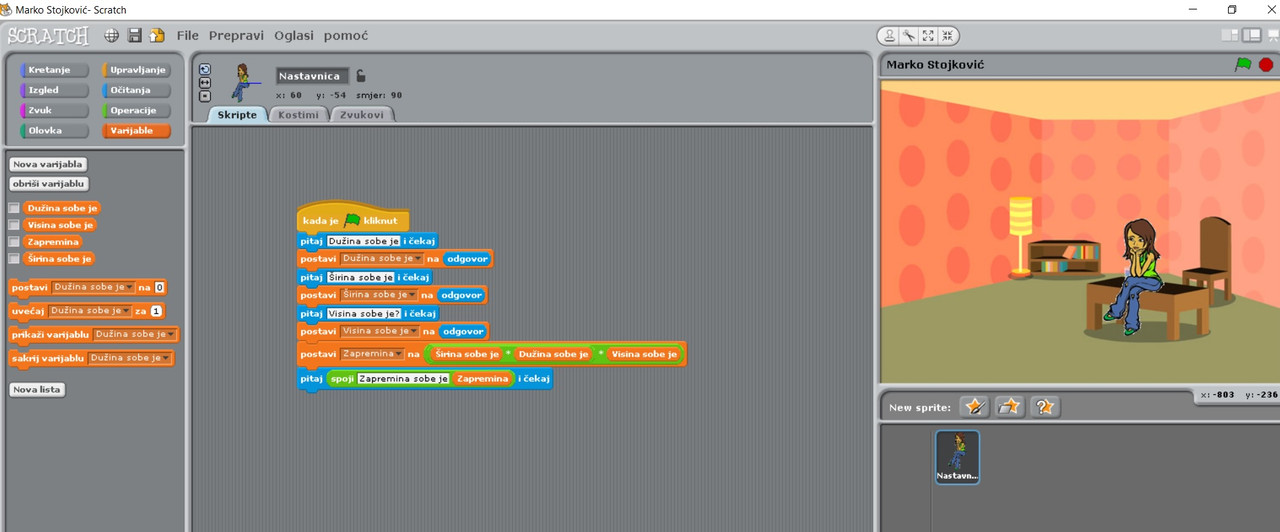Tick the Zapremina variable checkbox

pos(14,242)
